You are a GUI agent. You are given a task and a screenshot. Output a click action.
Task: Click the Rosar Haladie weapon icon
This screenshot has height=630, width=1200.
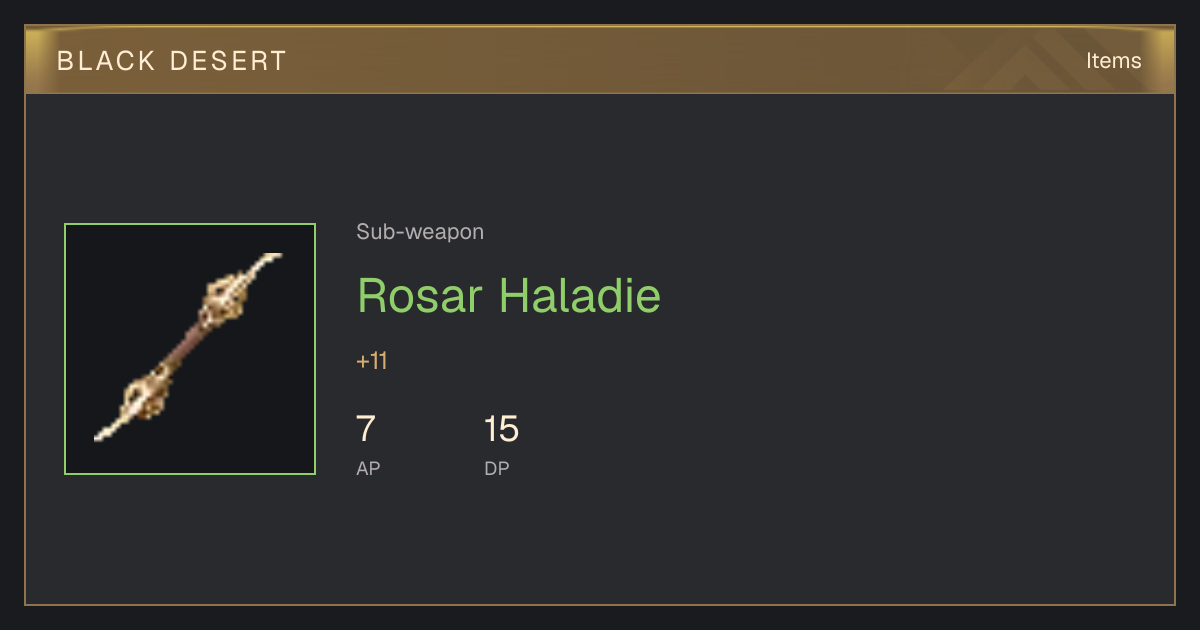click(x=190, y=349)
